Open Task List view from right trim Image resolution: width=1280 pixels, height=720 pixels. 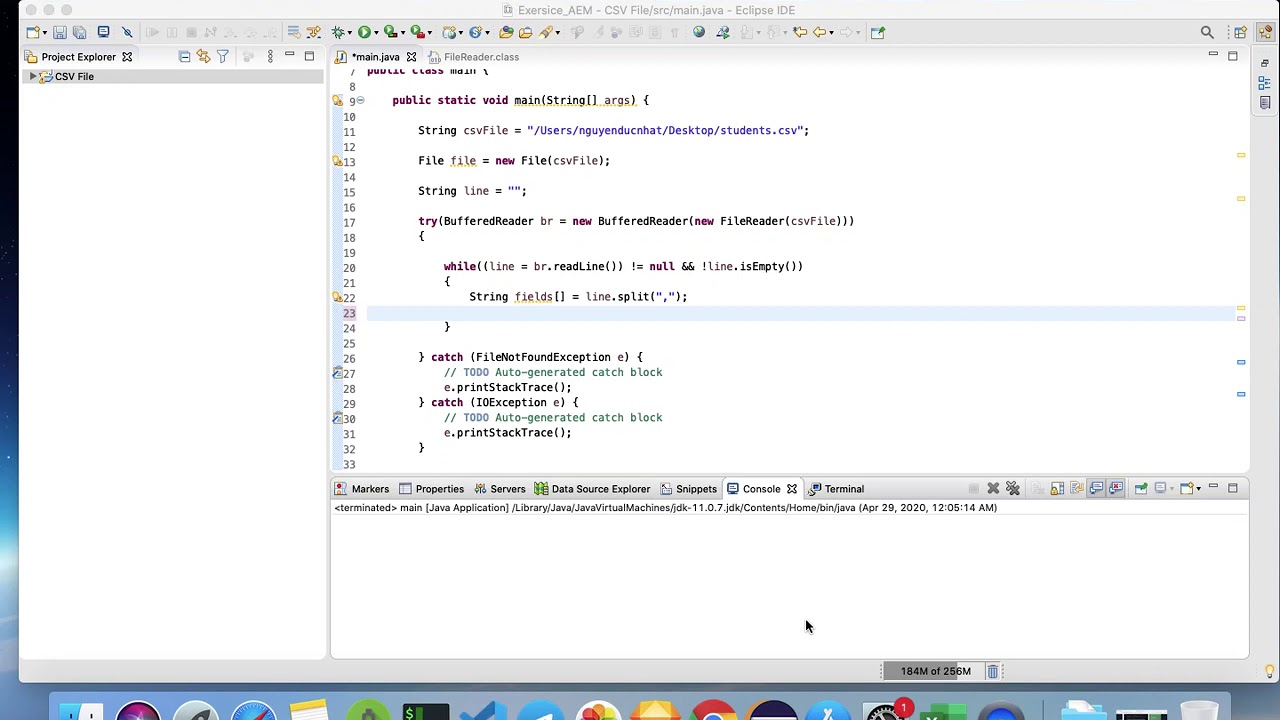tap(1265, 103)
